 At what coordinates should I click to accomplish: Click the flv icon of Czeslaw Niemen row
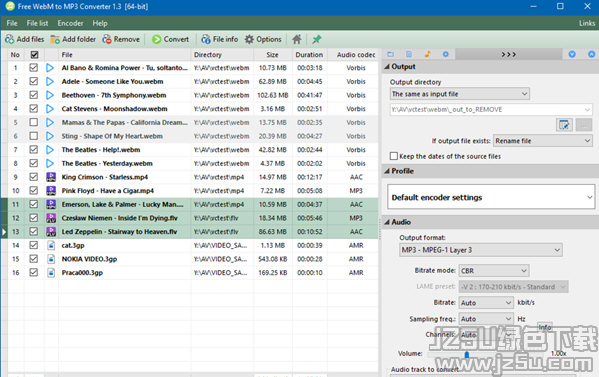51,218
